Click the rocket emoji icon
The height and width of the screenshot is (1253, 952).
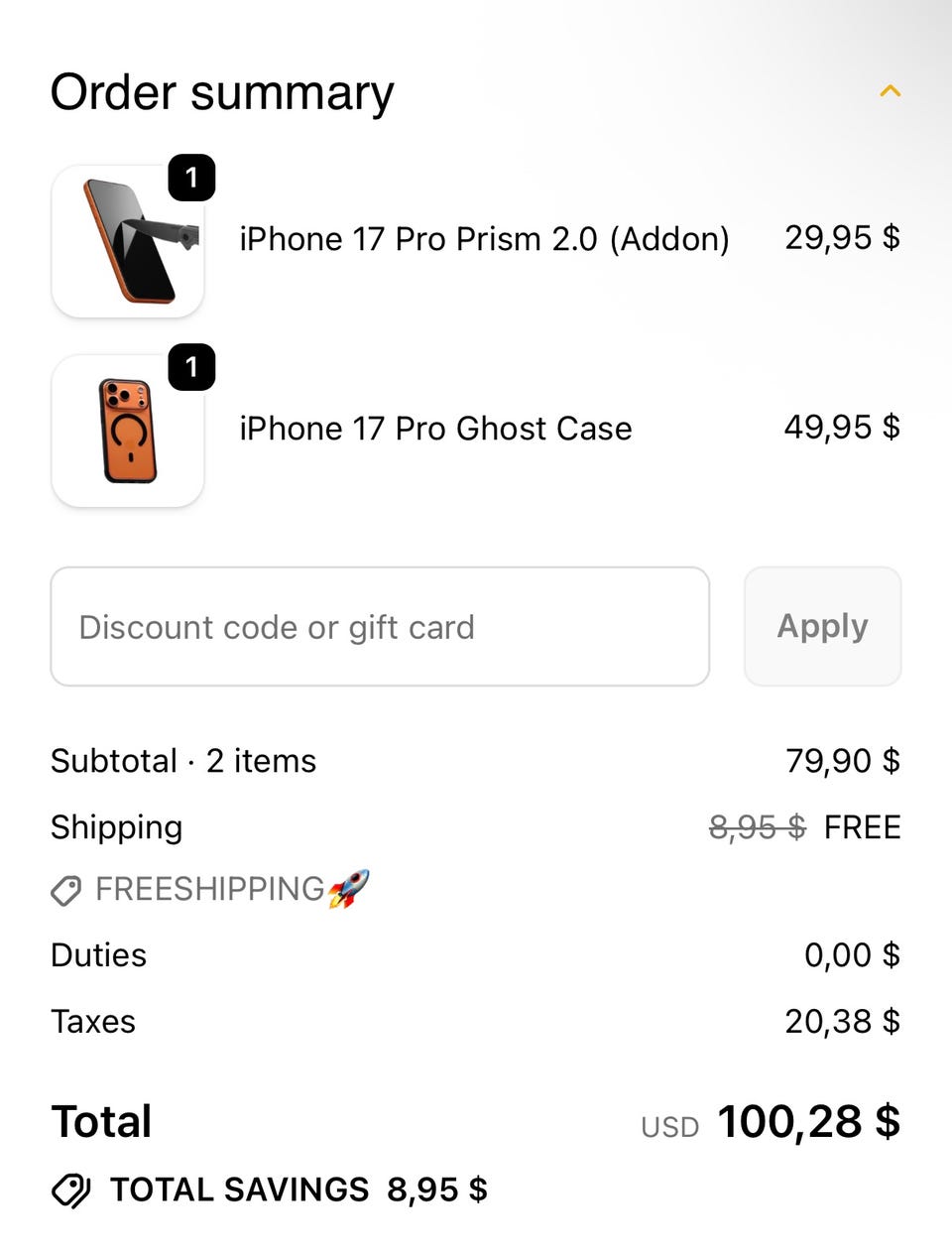[x=348, y=888]
